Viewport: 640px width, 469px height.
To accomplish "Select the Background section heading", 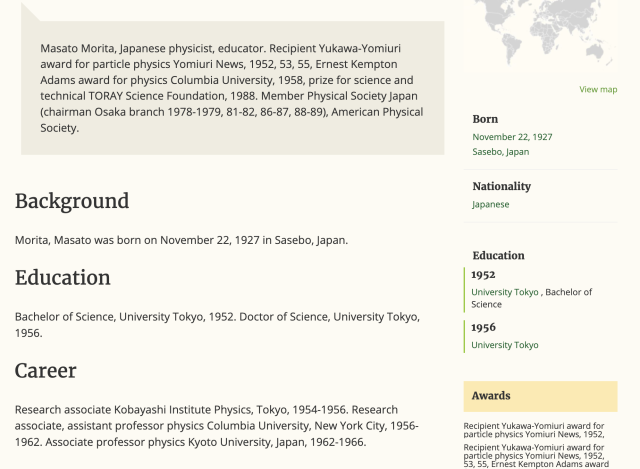I will 72,201.
